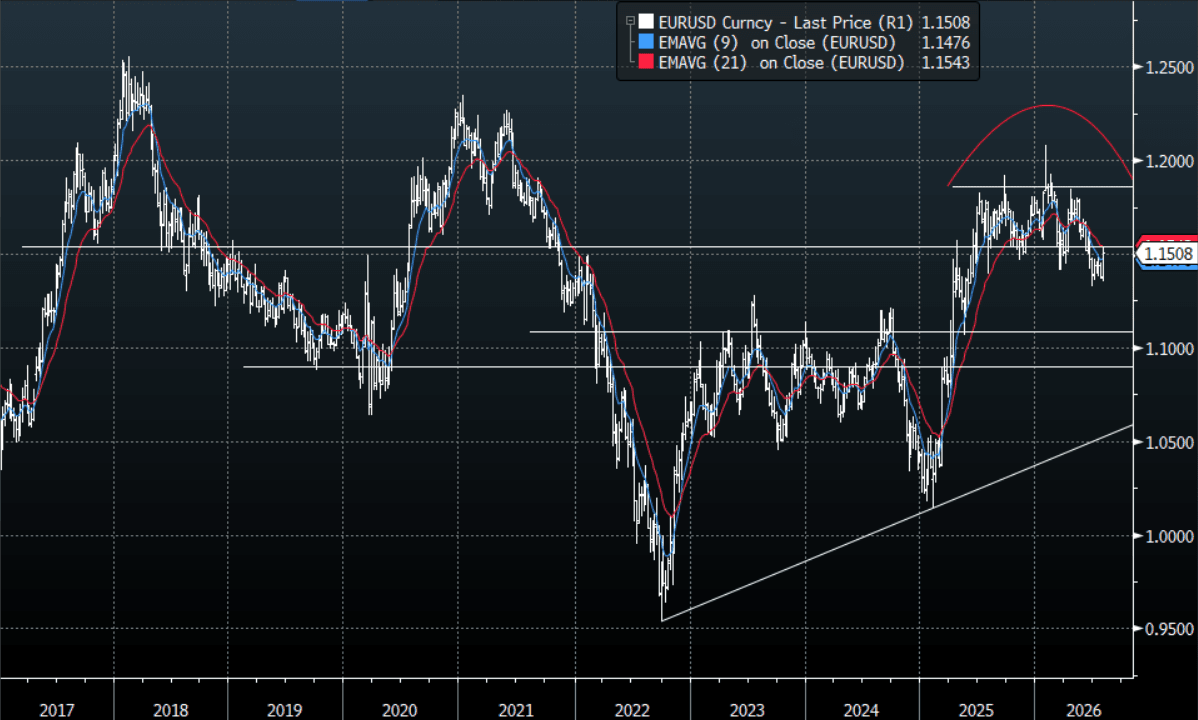This screenshot has height=720, width=1198.
Task: Click the 2018 label on the time axis
Action: [170, 710]
